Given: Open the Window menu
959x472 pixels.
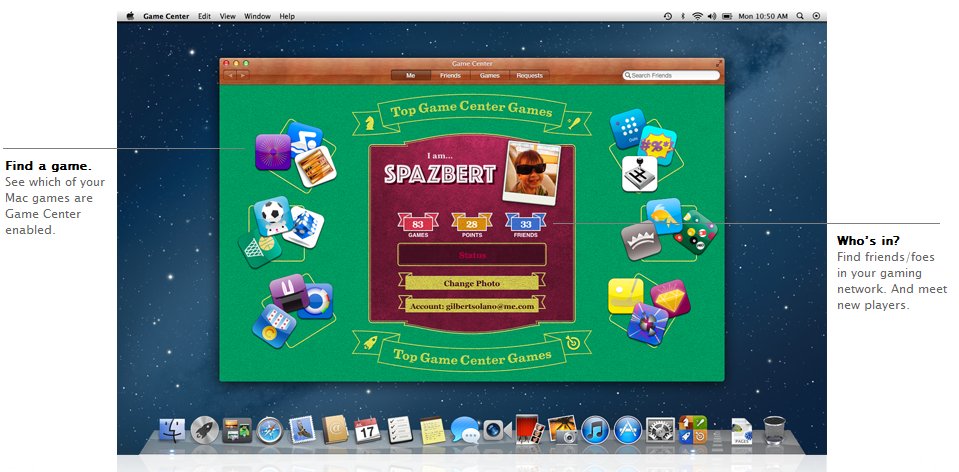Looking at the screenshot, I should [x=257, y=16].
